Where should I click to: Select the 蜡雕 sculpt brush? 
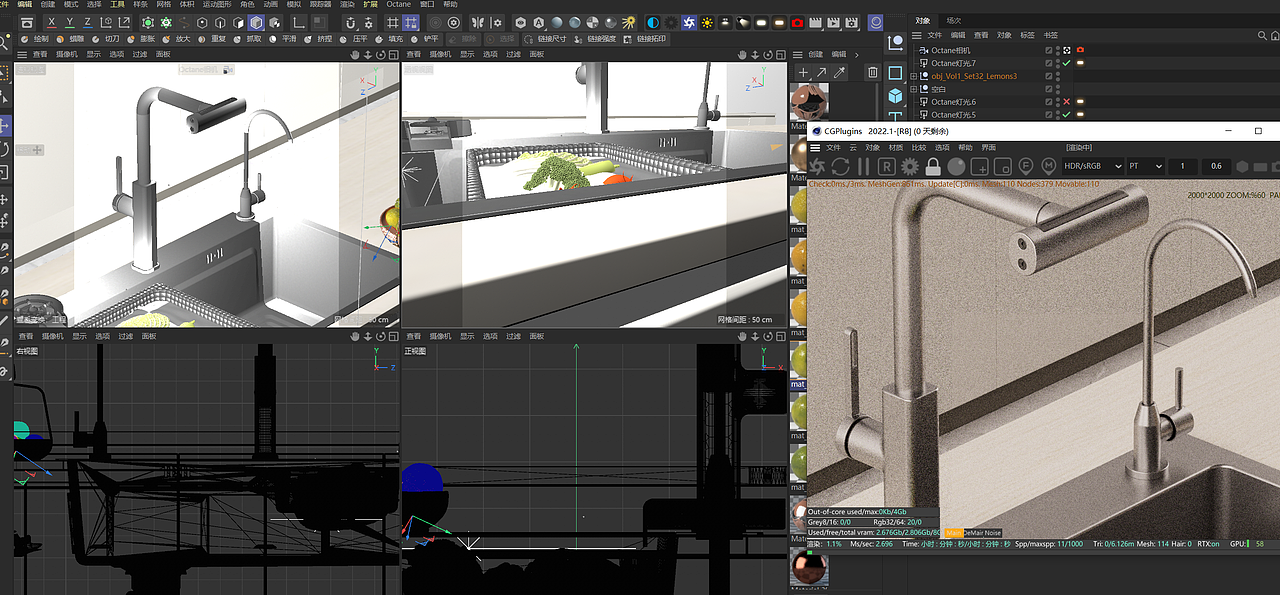point(71,39)
